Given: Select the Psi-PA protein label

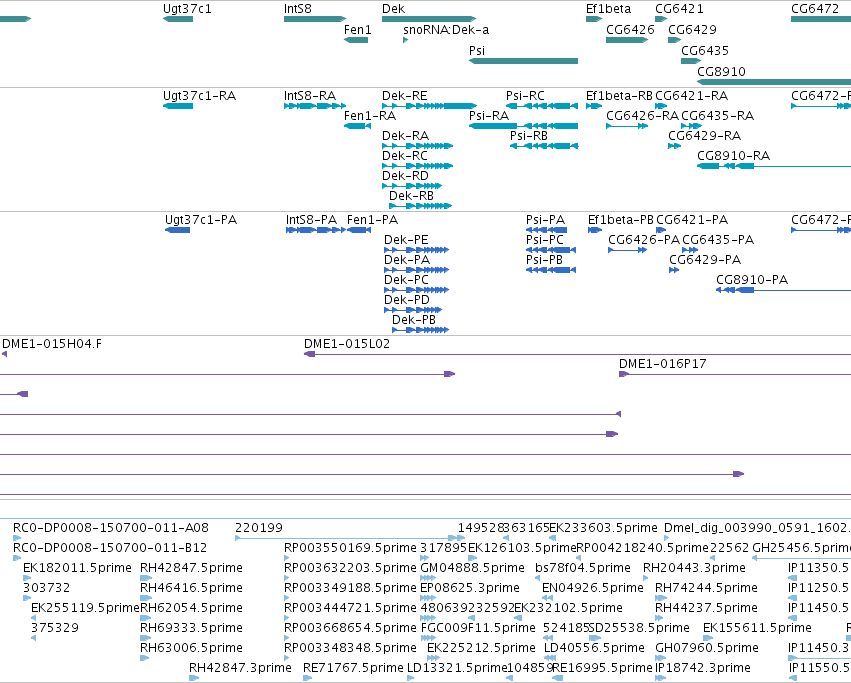Looking at the screenshot, I should [545, 219].
